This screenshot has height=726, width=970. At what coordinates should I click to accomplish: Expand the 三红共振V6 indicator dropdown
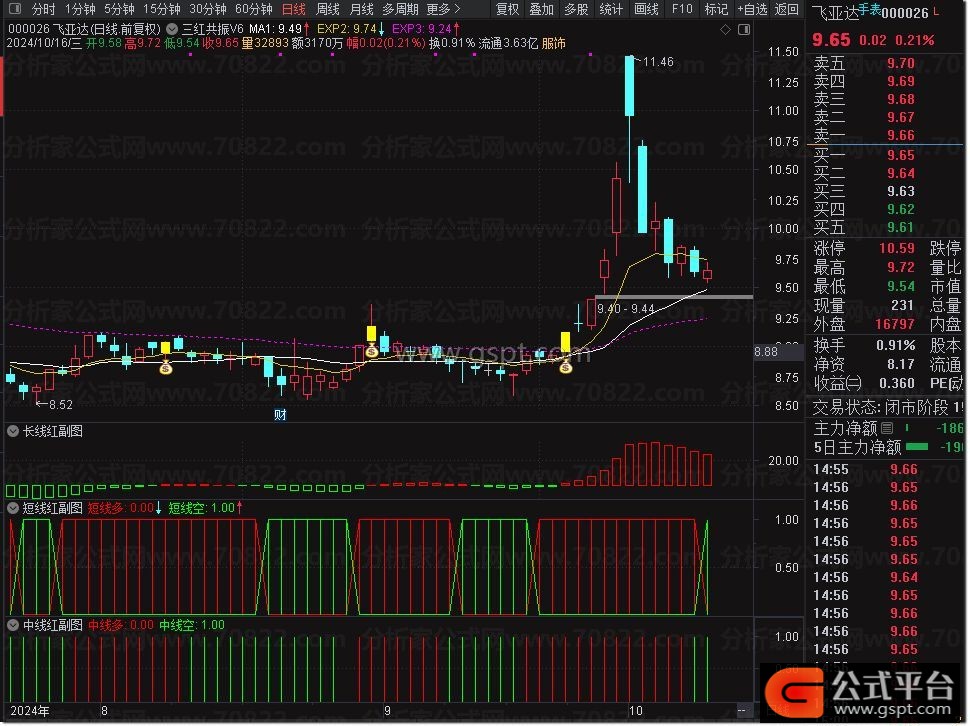(172, 29)
